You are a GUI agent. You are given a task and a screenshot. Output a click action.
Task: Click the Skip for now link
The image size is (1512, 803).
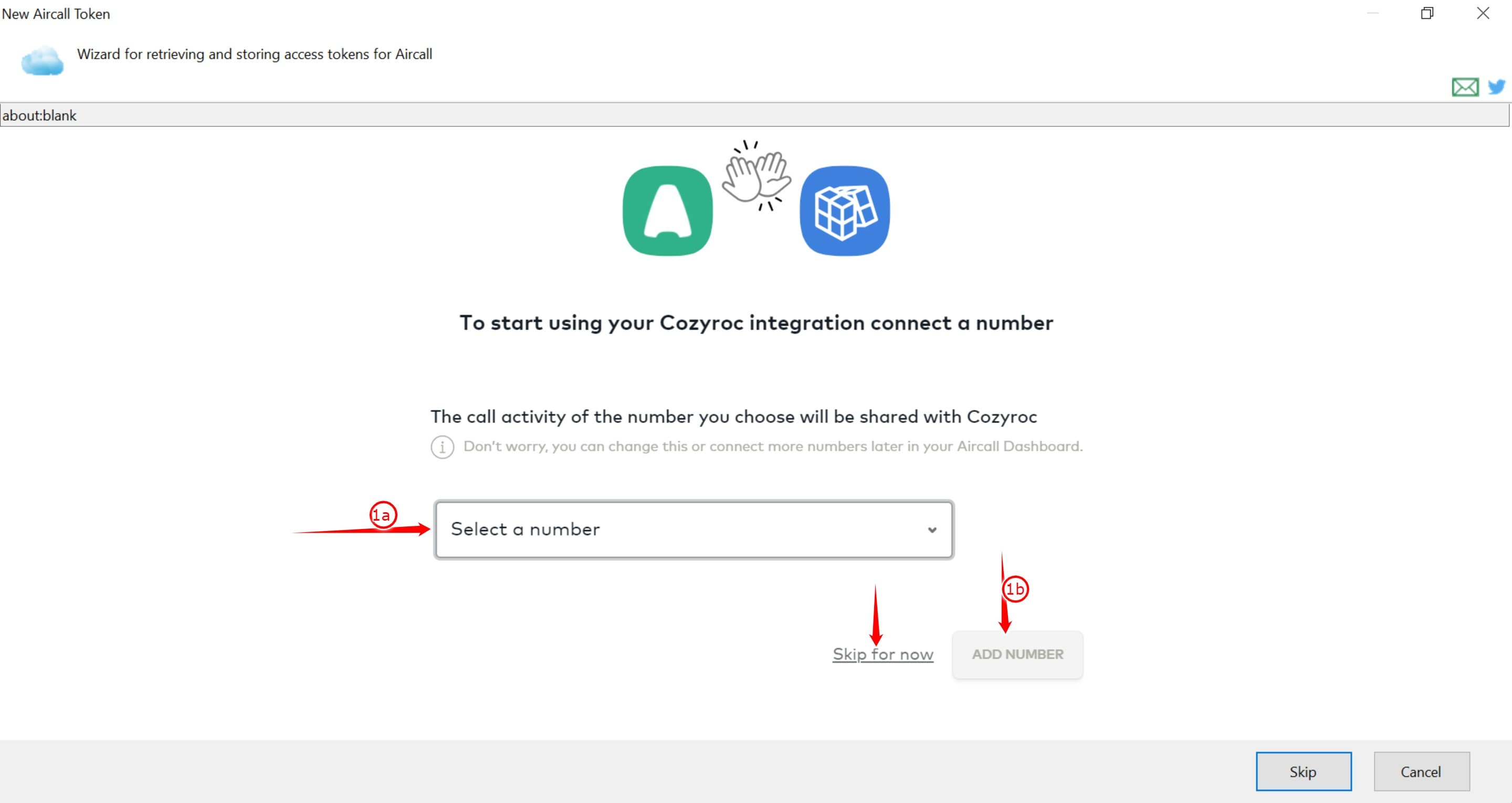point(883,654)
